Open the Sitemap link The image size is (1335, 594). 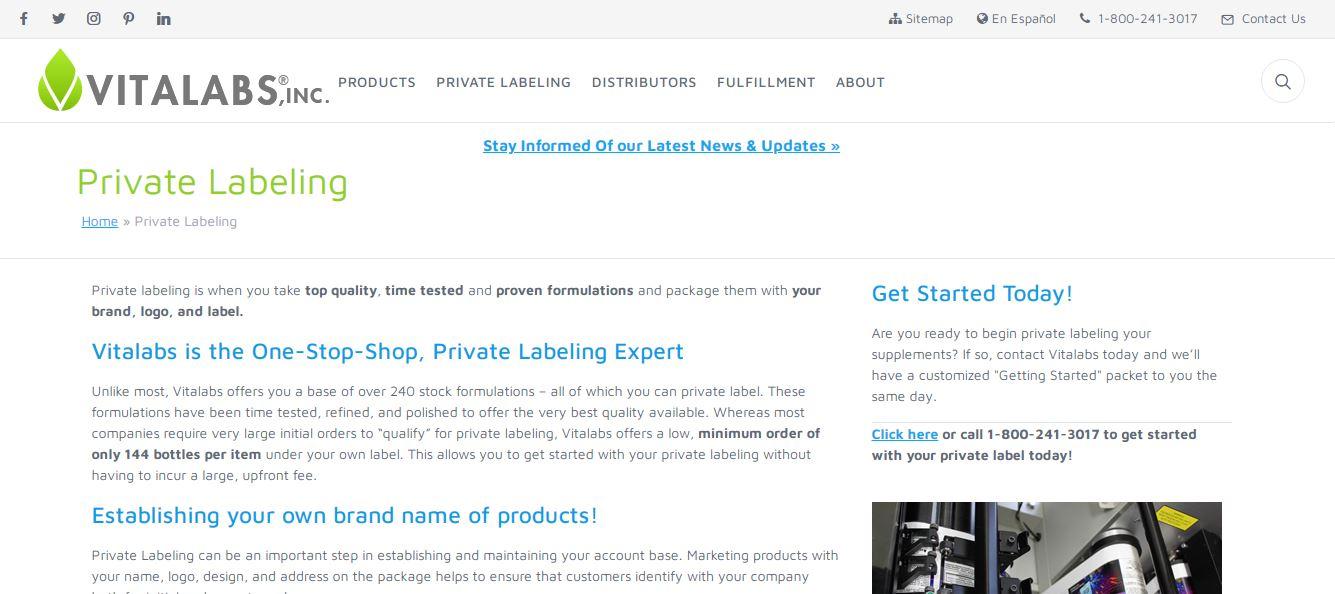click(x=921, y=18)
